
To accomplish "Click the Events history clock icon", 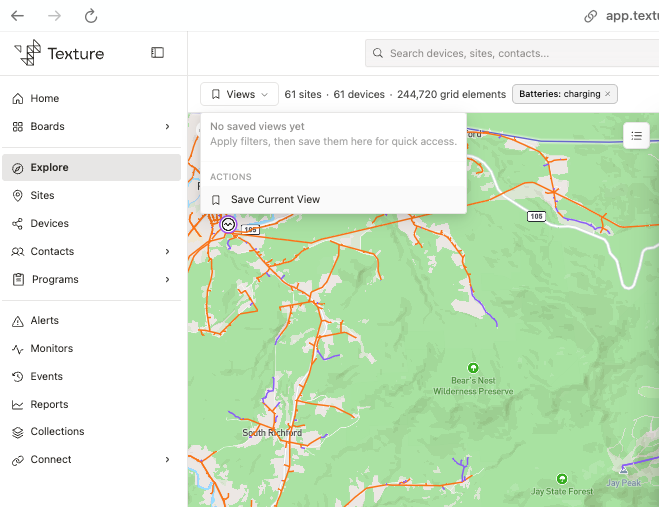I will pos(18,377).
